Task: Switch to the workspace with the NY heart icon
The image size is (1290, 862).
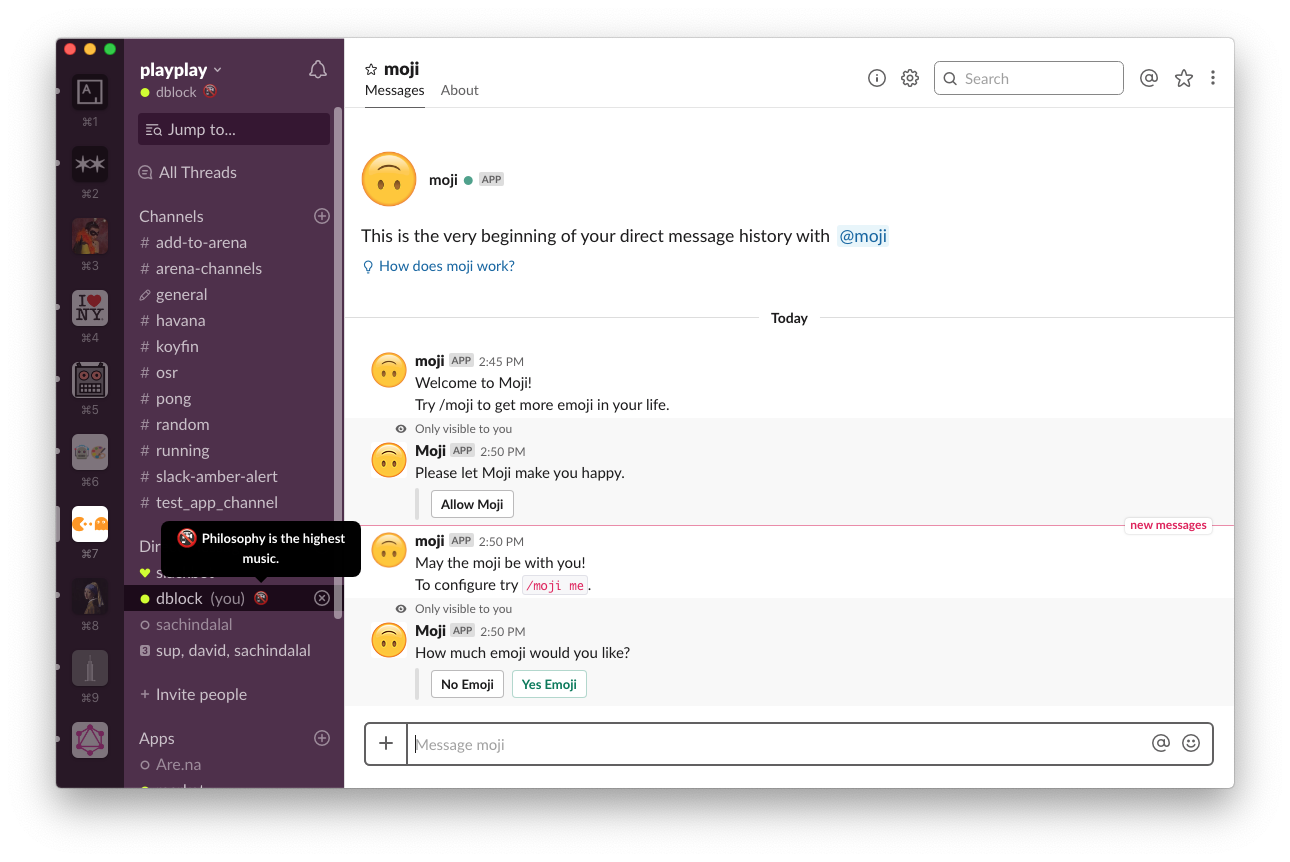Action: (x=90, y=308)
